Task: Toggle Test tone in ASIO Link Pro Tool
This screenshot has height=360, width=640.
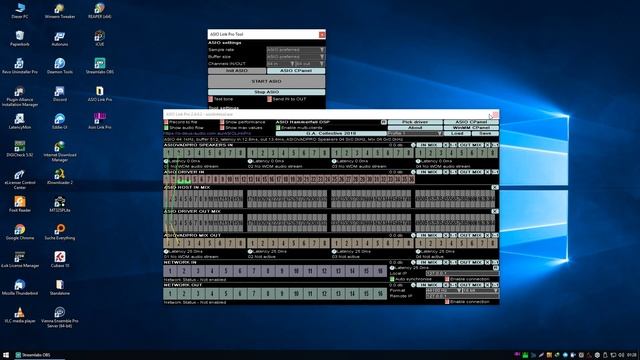Action: tap(211, 99)
